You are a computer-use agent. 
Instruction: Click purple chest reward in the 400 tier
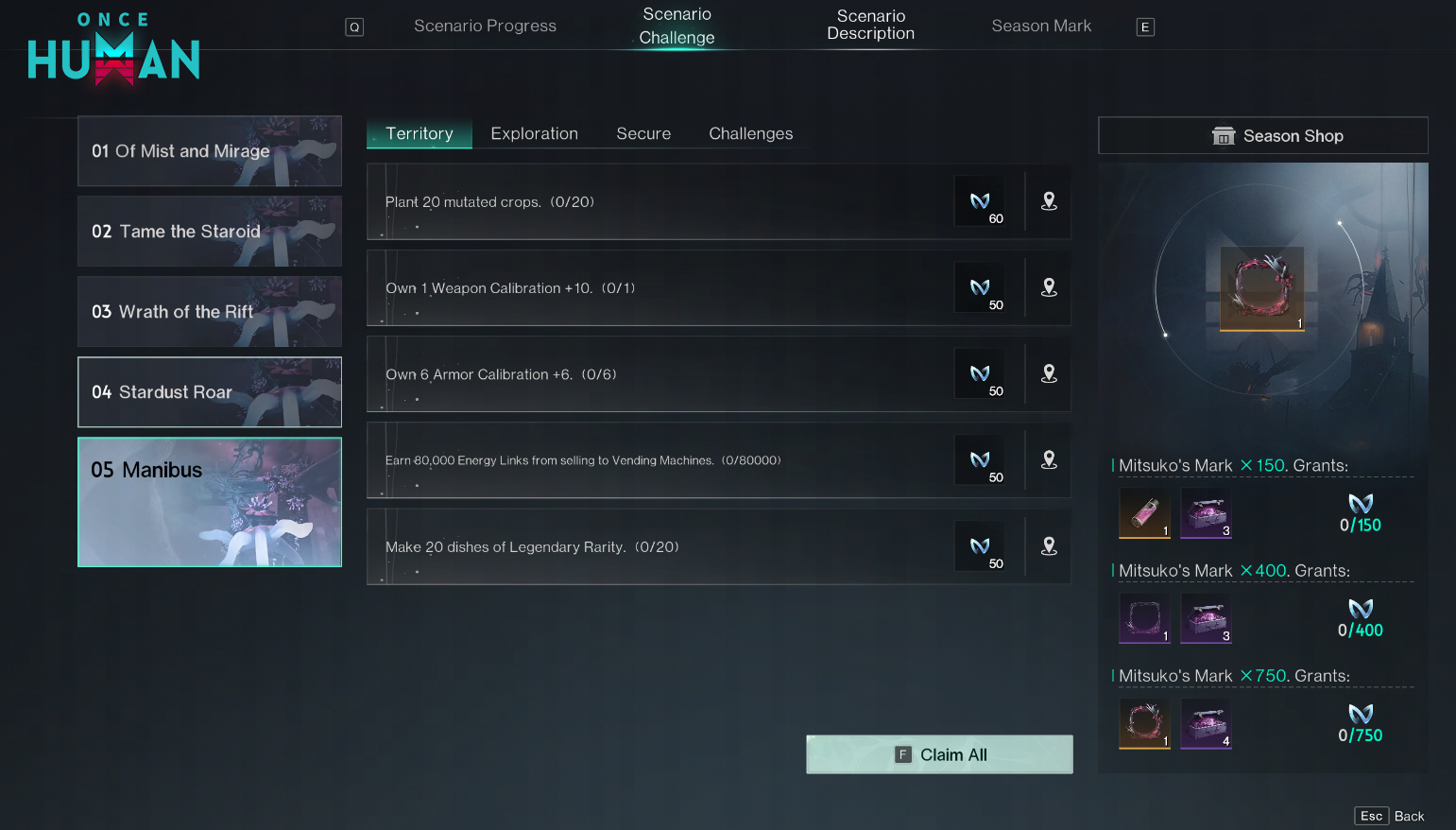pyautogui.click(x=1206, y=618)
